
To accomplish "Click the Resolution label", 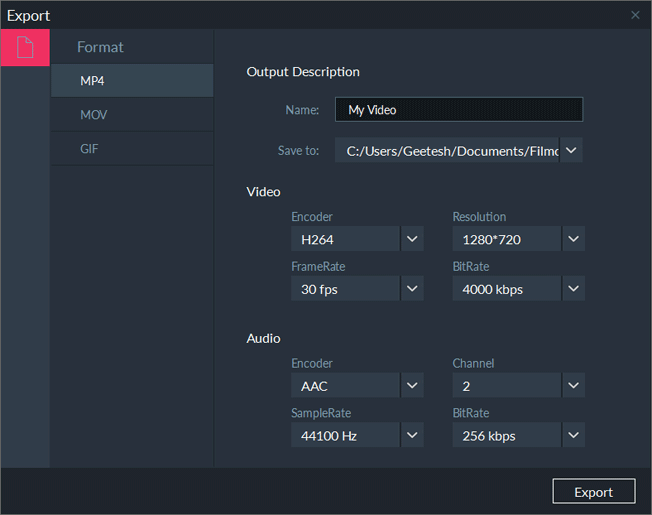I will pos(479,217).
